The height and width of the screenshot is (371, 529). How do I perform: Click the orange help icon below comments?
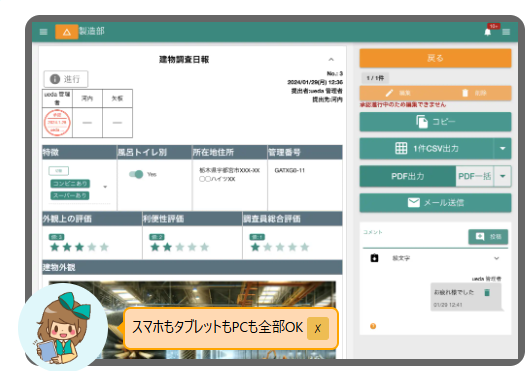373,326
